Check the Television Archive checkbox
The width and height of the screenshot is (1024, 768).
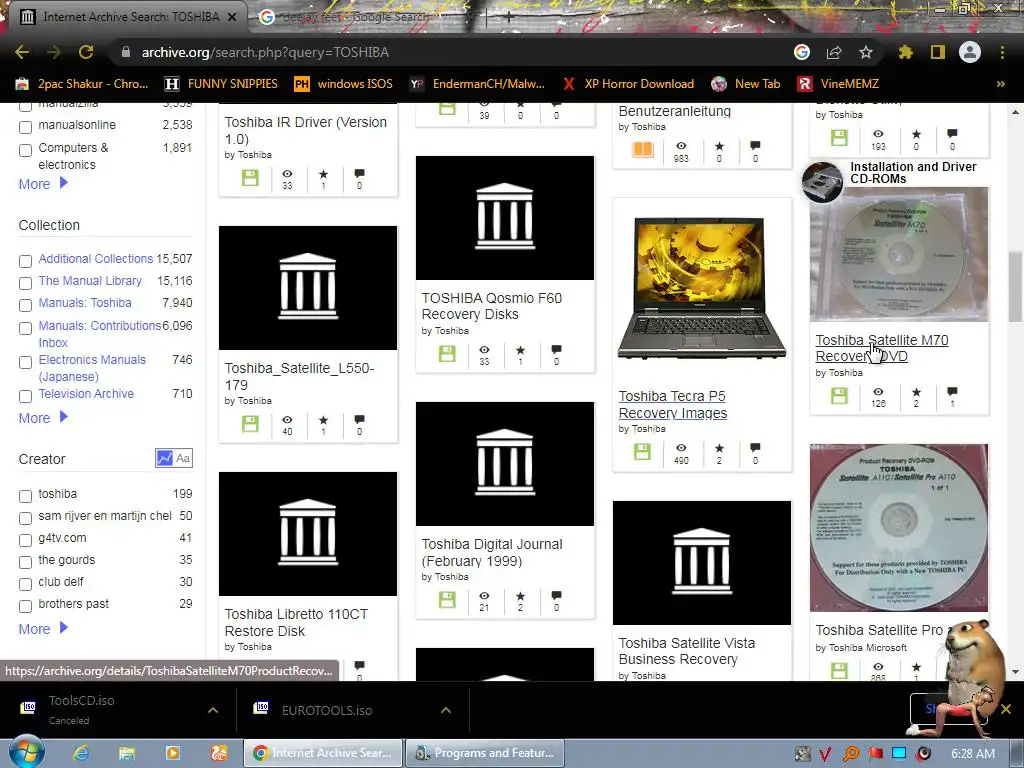(25, 396)
